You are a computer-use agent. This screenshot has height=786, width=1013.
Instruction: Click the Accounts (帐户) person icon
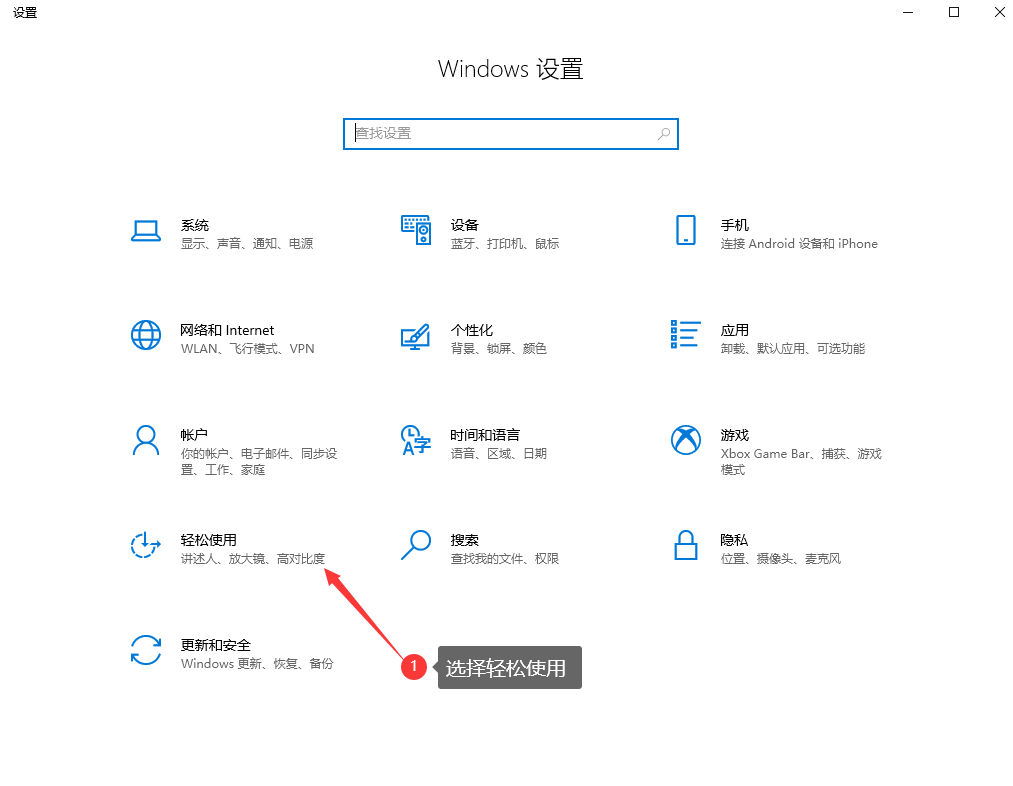click(146, 440)
